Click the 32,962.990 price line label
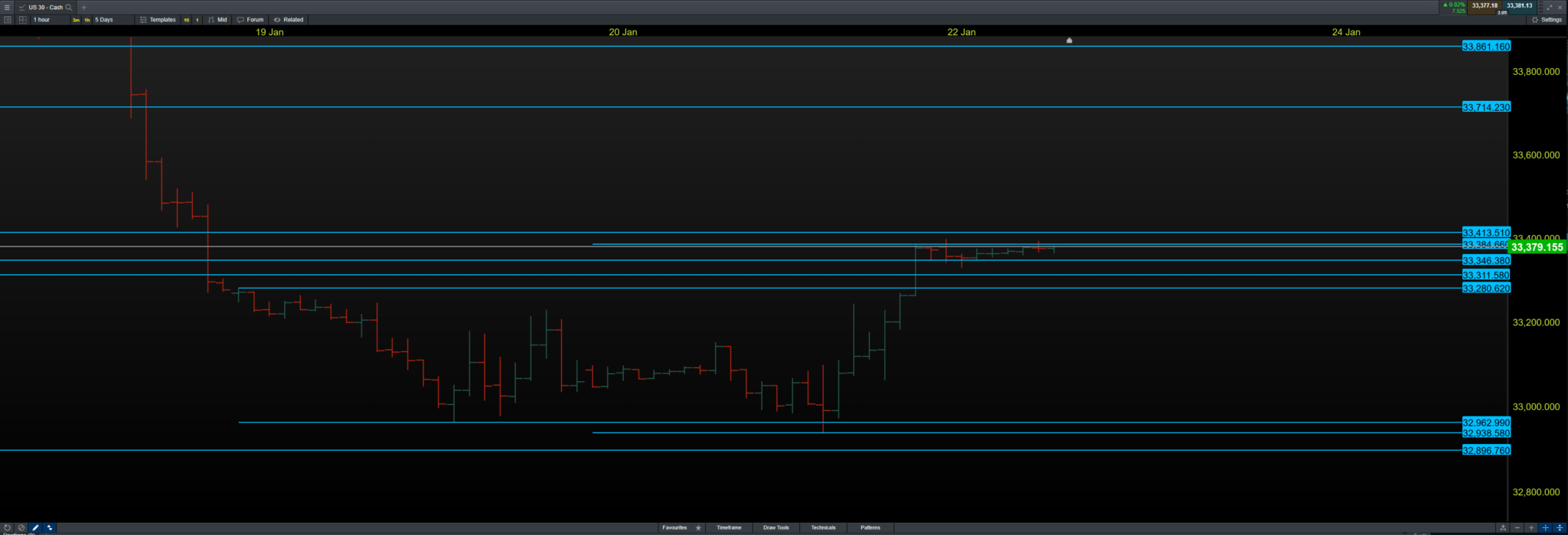This screenshot has width=1568, height=535. point(1486,422)
